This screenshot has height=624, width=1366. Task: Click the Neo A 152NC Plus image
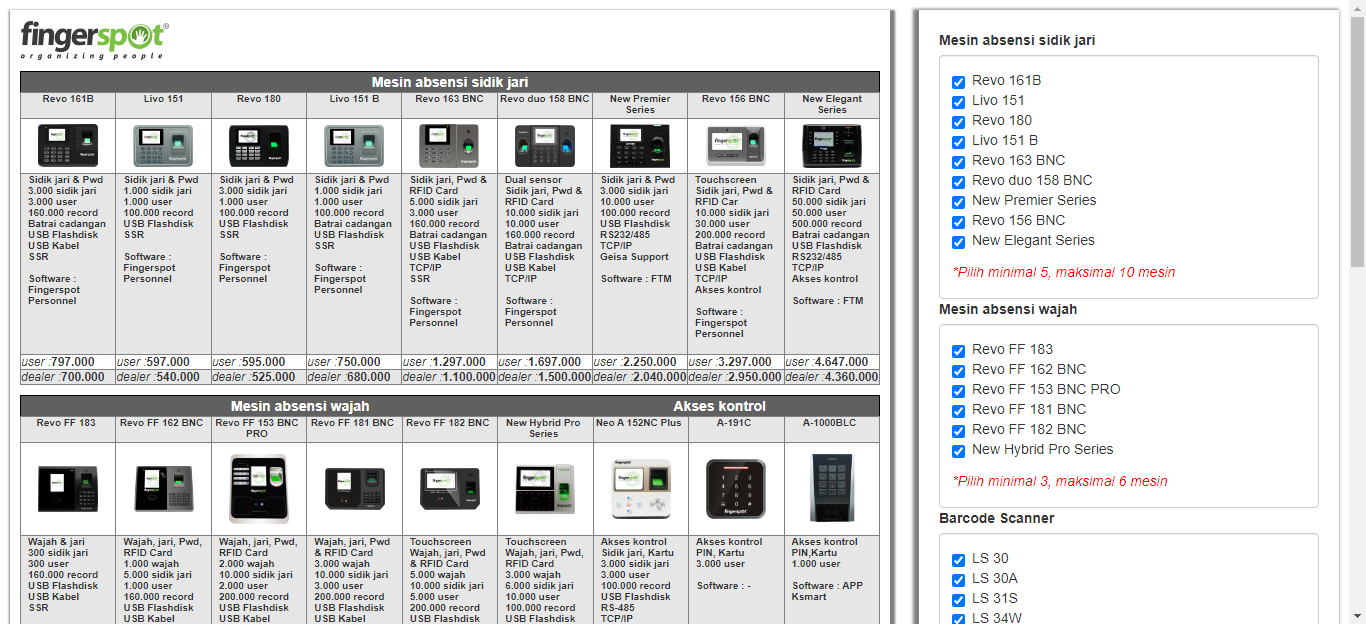point(640,488)
